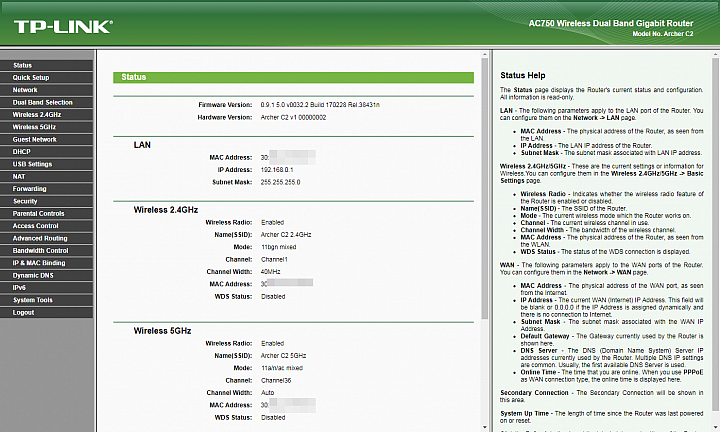This screenshot has width=720, height=432.
Task: Click the TP-LINK logo
Action: [x=63, y=27]
